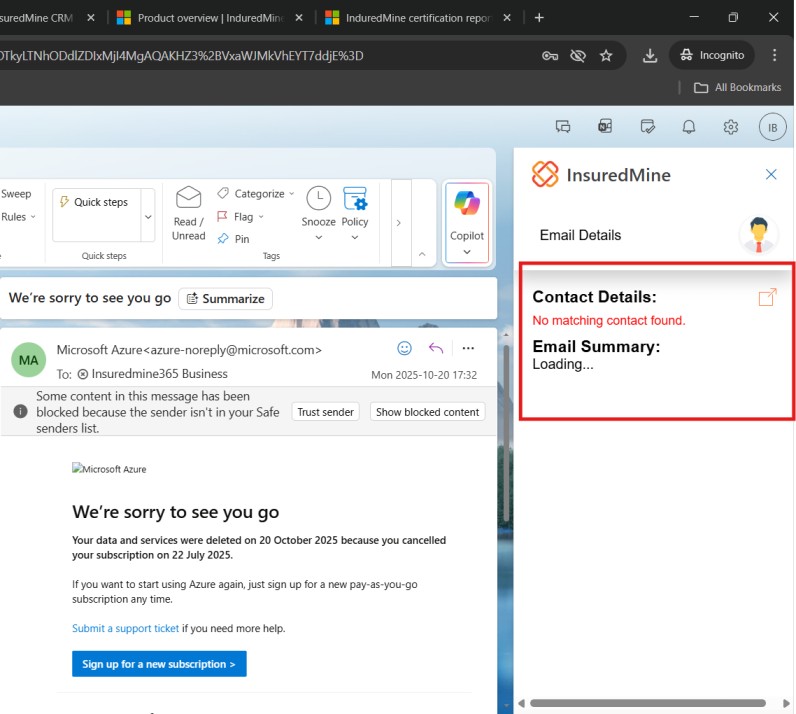Click the Snooze clock icon
The height and width of the screenshot is (714, 796).
pos(318,198)
